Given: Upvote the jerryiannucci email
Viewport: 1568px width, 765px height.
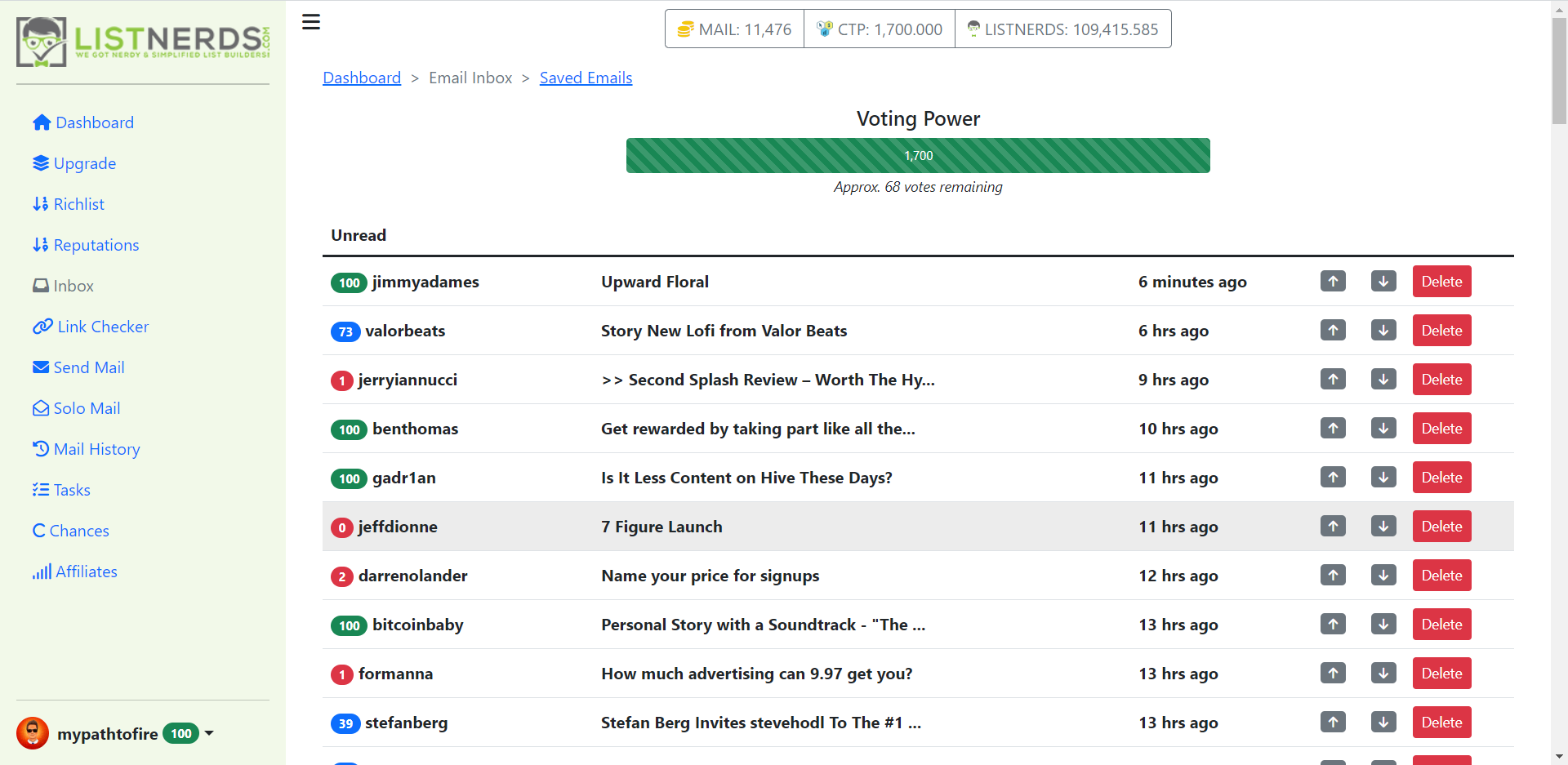Looking at the screenshot, I should pyautogui.click(x=1333, y=380).
